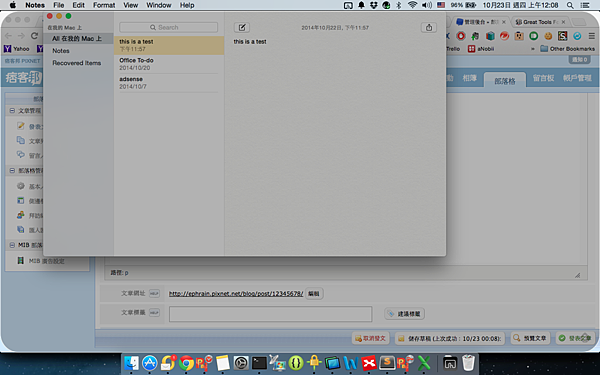Viewport: 600px width, 375px height.
Task: Open the Trash in the Dock
Action: [x=468, y=363]
